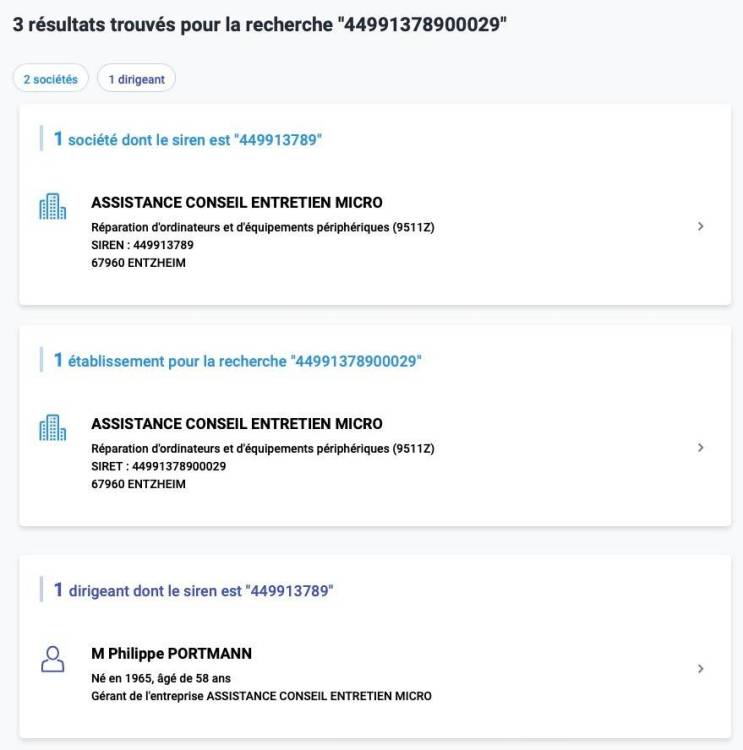Click the "3 résultats trouvés" page heading
Image resolution: width=743 pixels, height=750 pixels.
click(x=260, y=26)
